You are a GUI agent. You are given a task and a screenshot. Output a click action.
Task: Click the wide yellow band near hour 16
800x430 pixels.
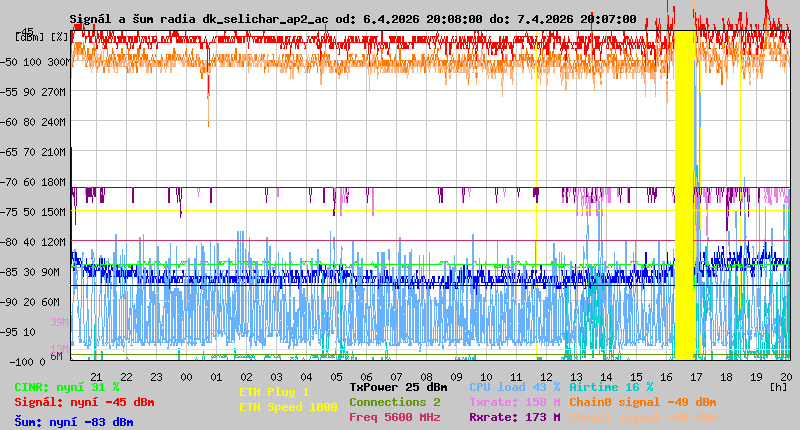(x=685, y=200)
